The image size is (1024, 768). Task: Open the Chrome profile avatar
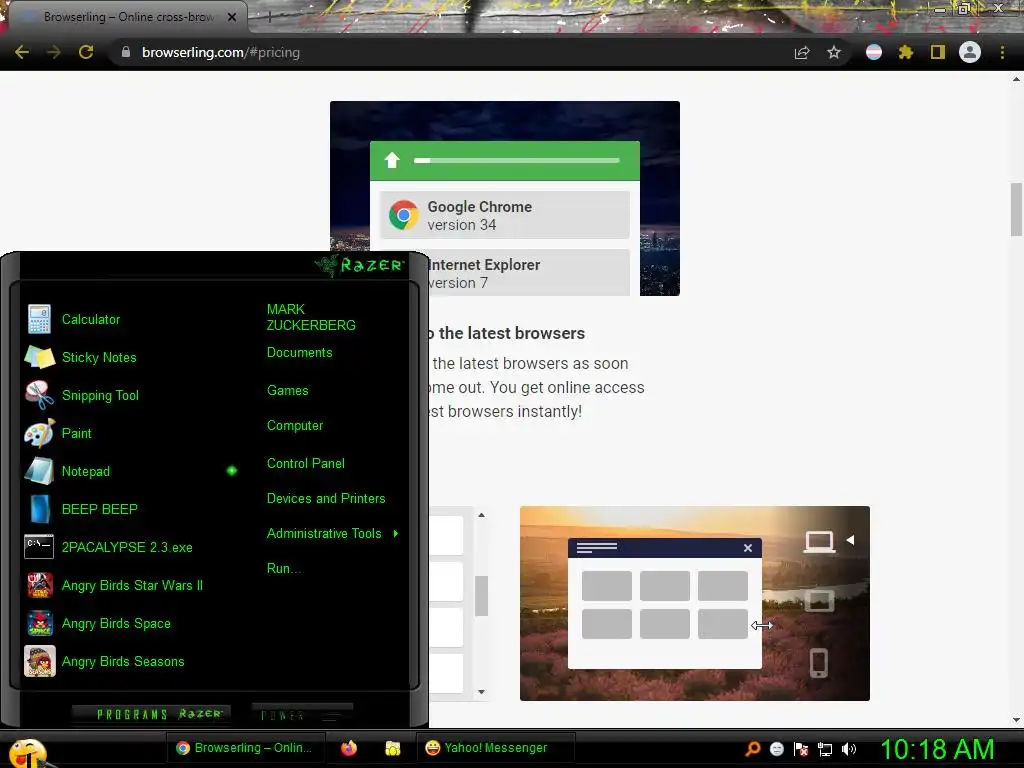[x=970, y=52]
